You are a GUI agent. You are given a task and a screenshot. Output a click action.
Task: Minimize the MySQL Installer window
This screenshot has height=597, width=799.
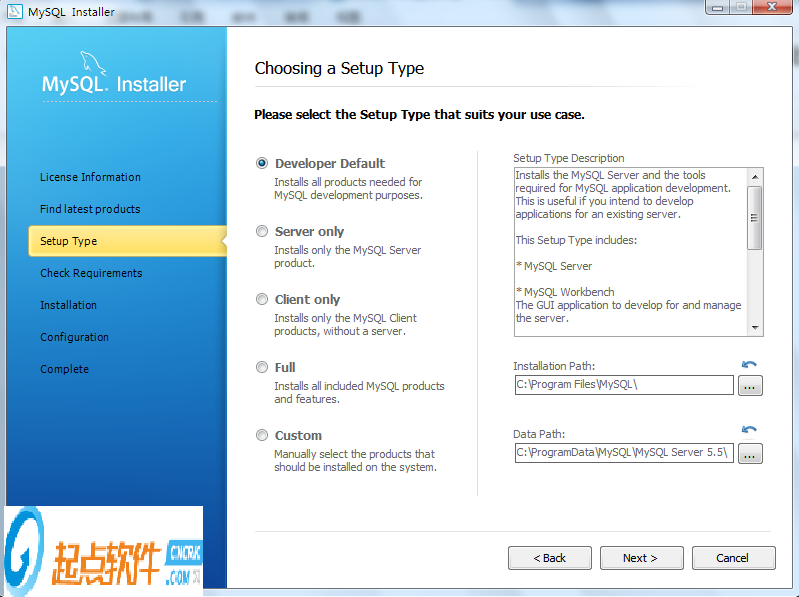click(x=718, y=7)
